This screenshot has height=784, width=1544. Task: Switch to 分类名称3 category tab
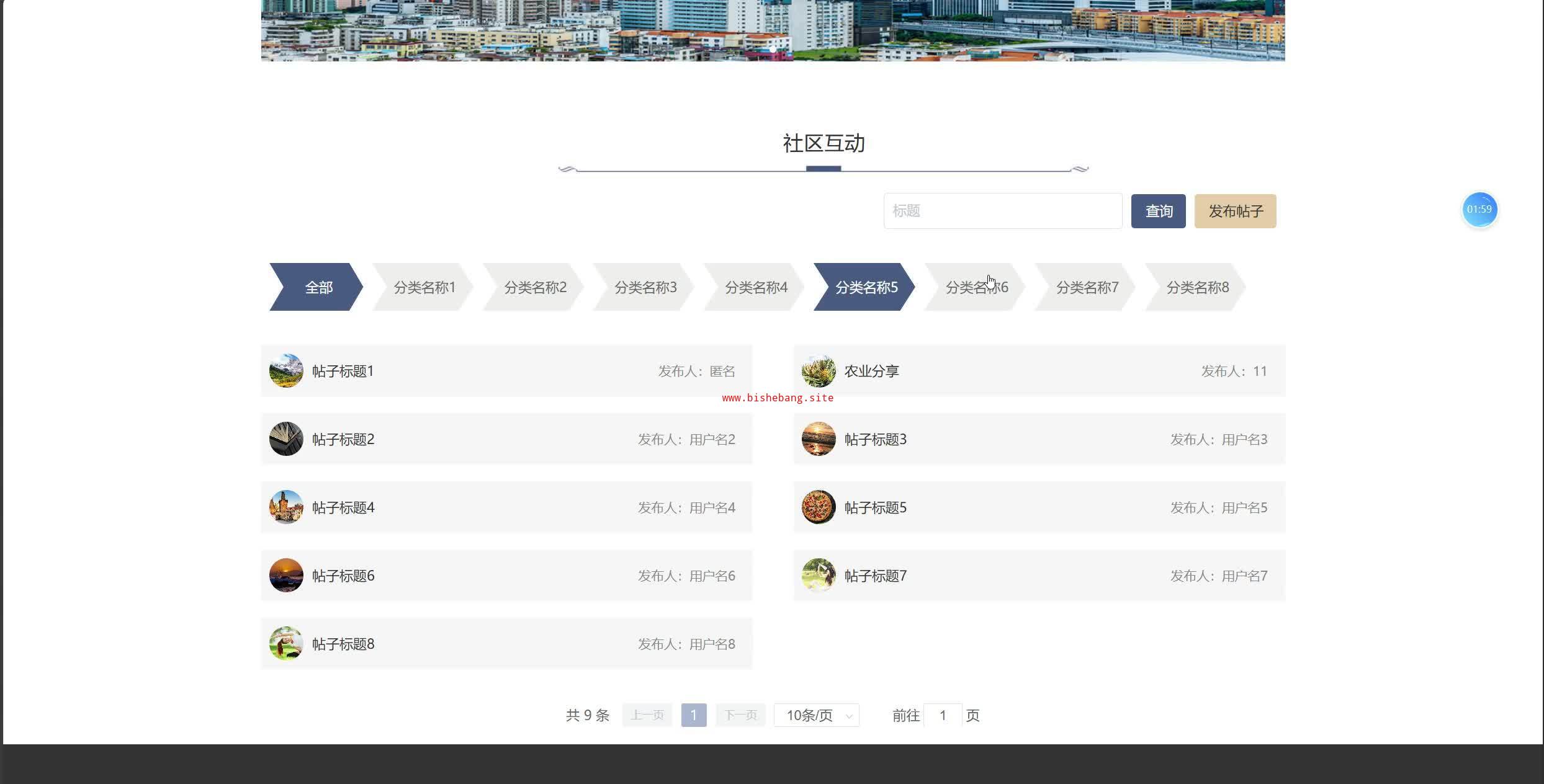[645, 287]
